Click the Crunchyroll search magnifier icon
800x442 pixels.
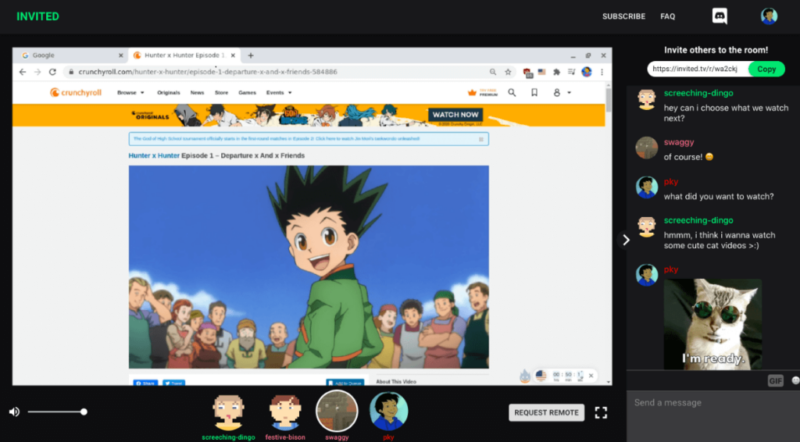[x=512, y=92]
